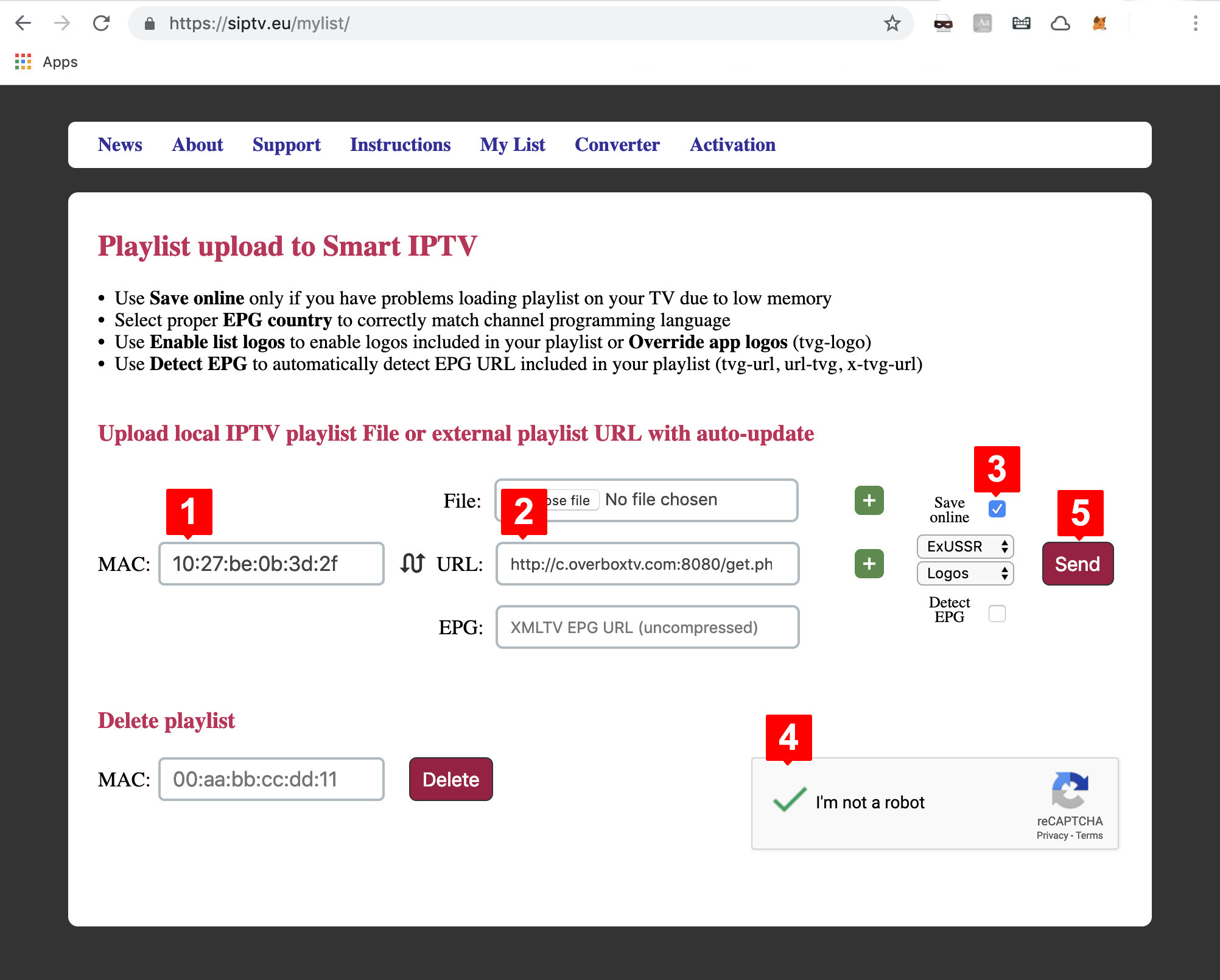Click the bookmark/star icon in browser
Screen dimensions: 1220x980
(x=893, y=23)
